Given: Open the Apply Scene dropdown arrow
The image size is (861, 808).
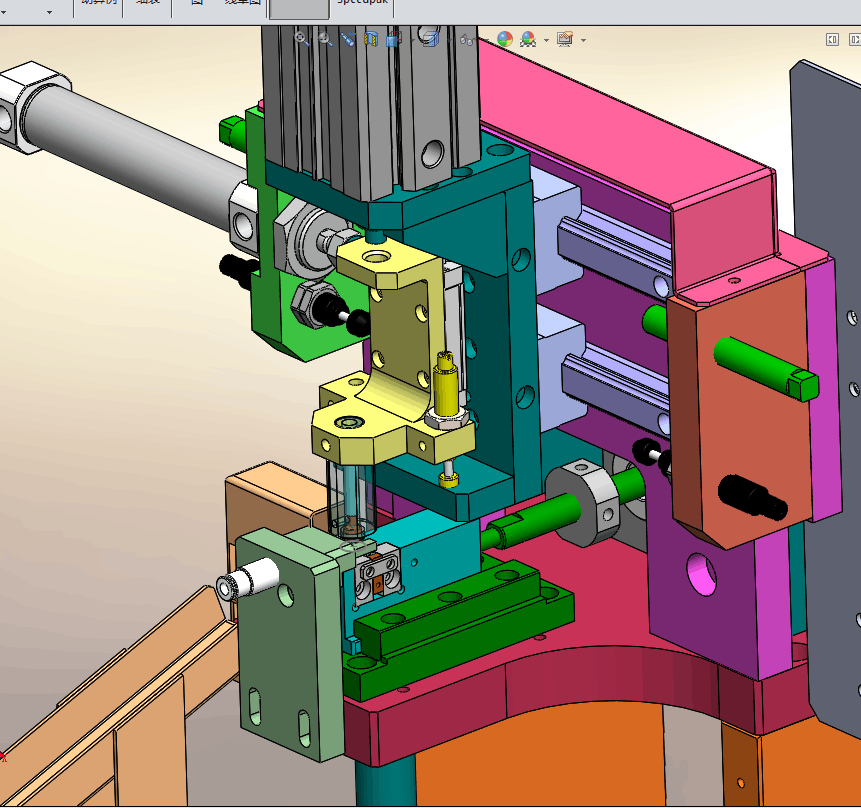Looking at the screenshot, I should point(546,40).
